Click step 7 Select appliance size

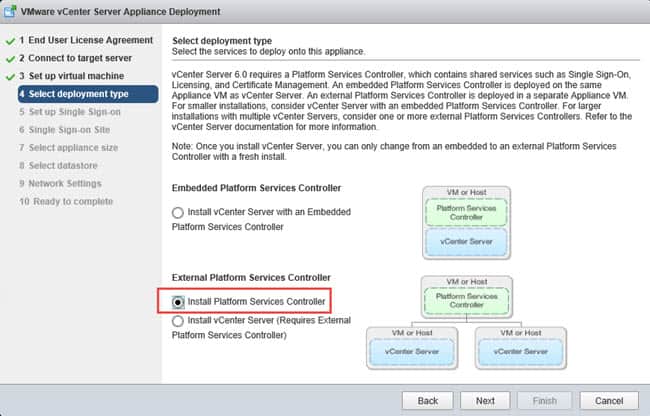(68, 148)
